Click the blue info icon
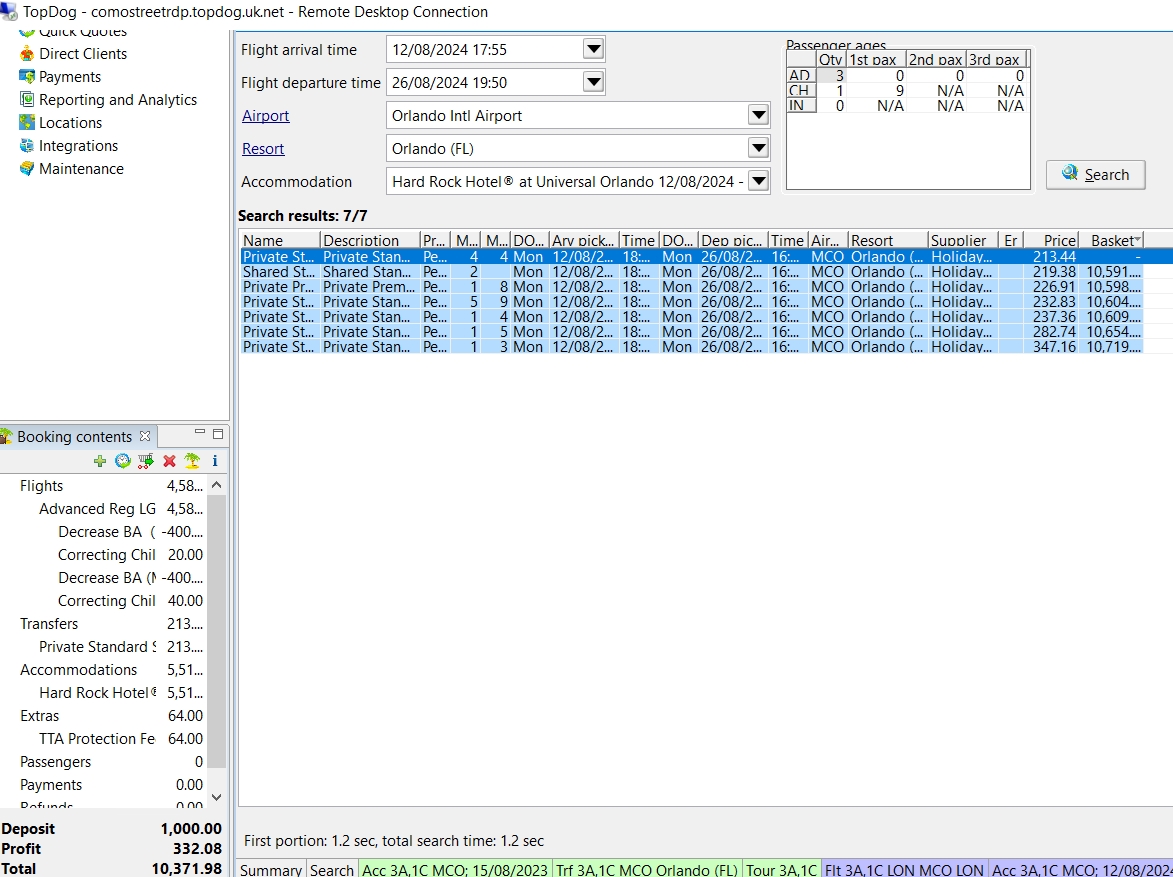 [214, 461]
